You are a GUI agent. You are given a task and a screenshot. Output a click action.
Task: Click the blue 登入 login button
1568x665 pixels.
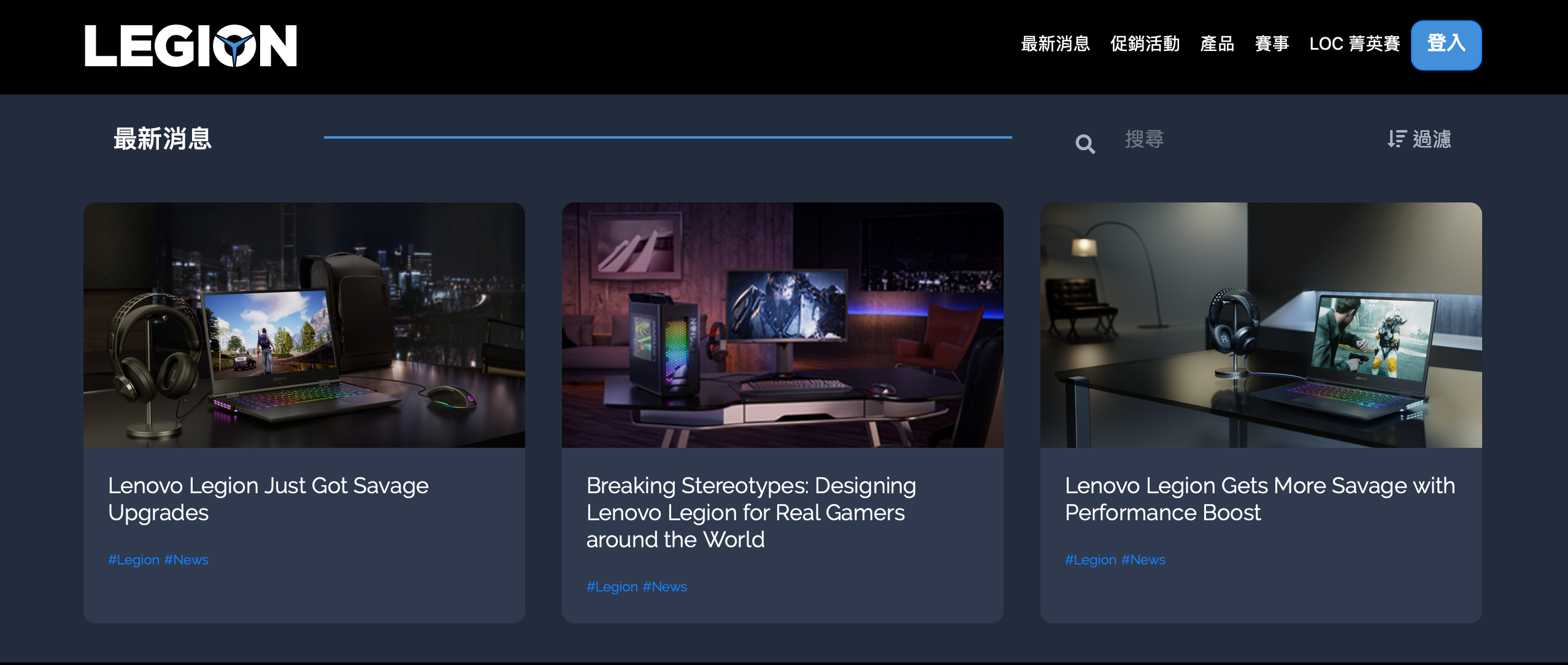(1446, 45)
